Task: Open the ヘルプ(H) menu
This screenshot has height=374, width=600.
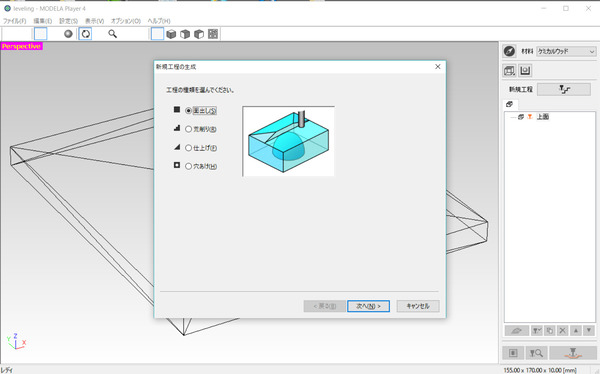Action: pos(159,21)
